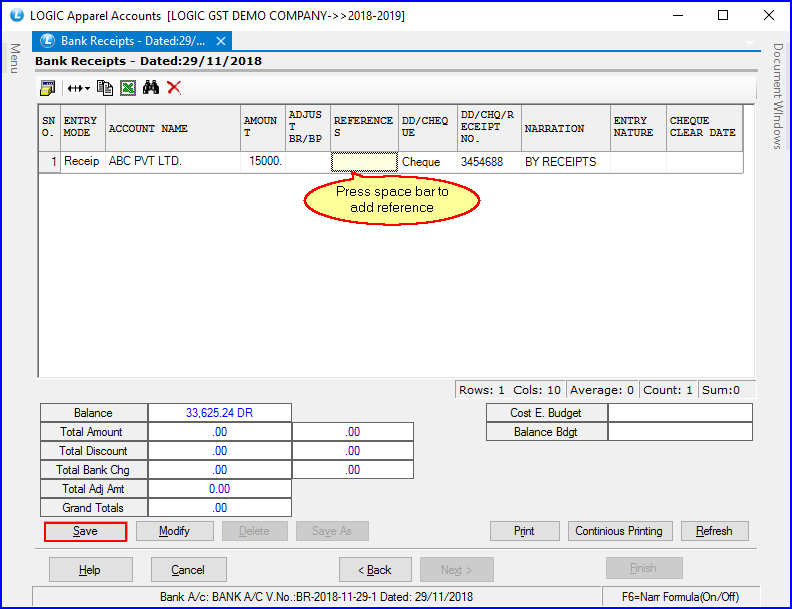Image resolution: width=792 pixels, height=609 pixels.
Task: Select the BY RECEIPTS narration cell
Action: (x=566, y=162)
